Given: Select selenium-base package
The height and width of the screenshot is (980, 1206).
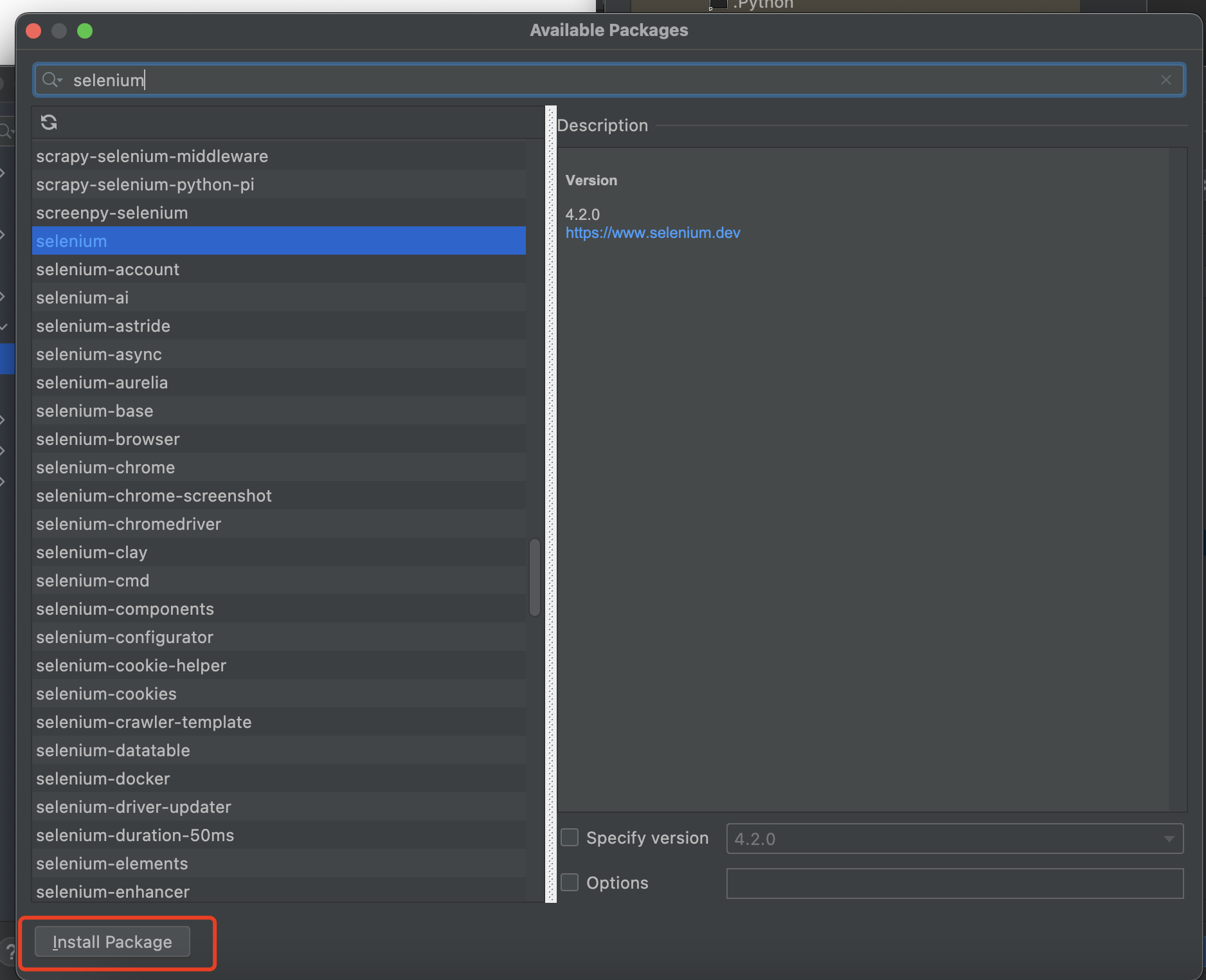Looking at the screenshot, I should [x=279, y=410].
